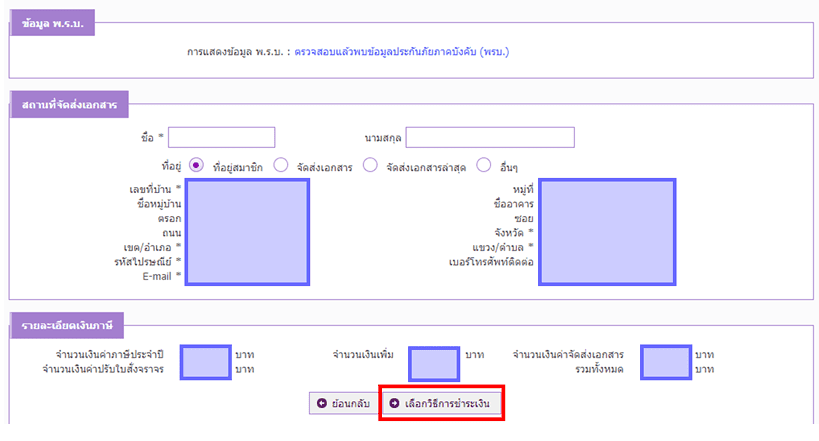Click the ข้อมูล พ.ร.บ. section header
This screenshot has height=441, width=819.
[x=52, y=22]
